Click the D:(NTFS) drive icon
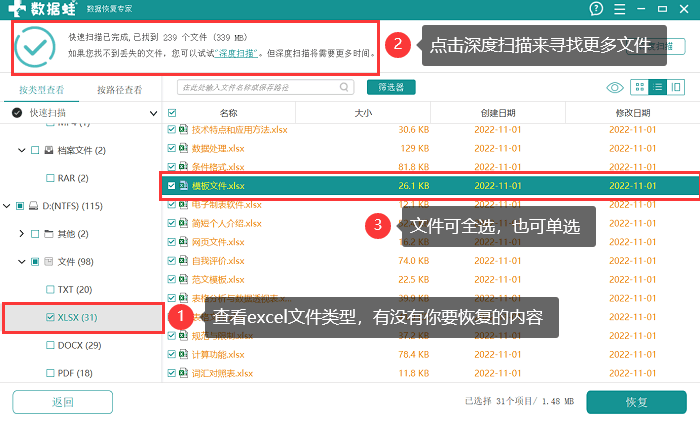Image resolution: width=700 pixels, height=426 pixels. (33, 206)
